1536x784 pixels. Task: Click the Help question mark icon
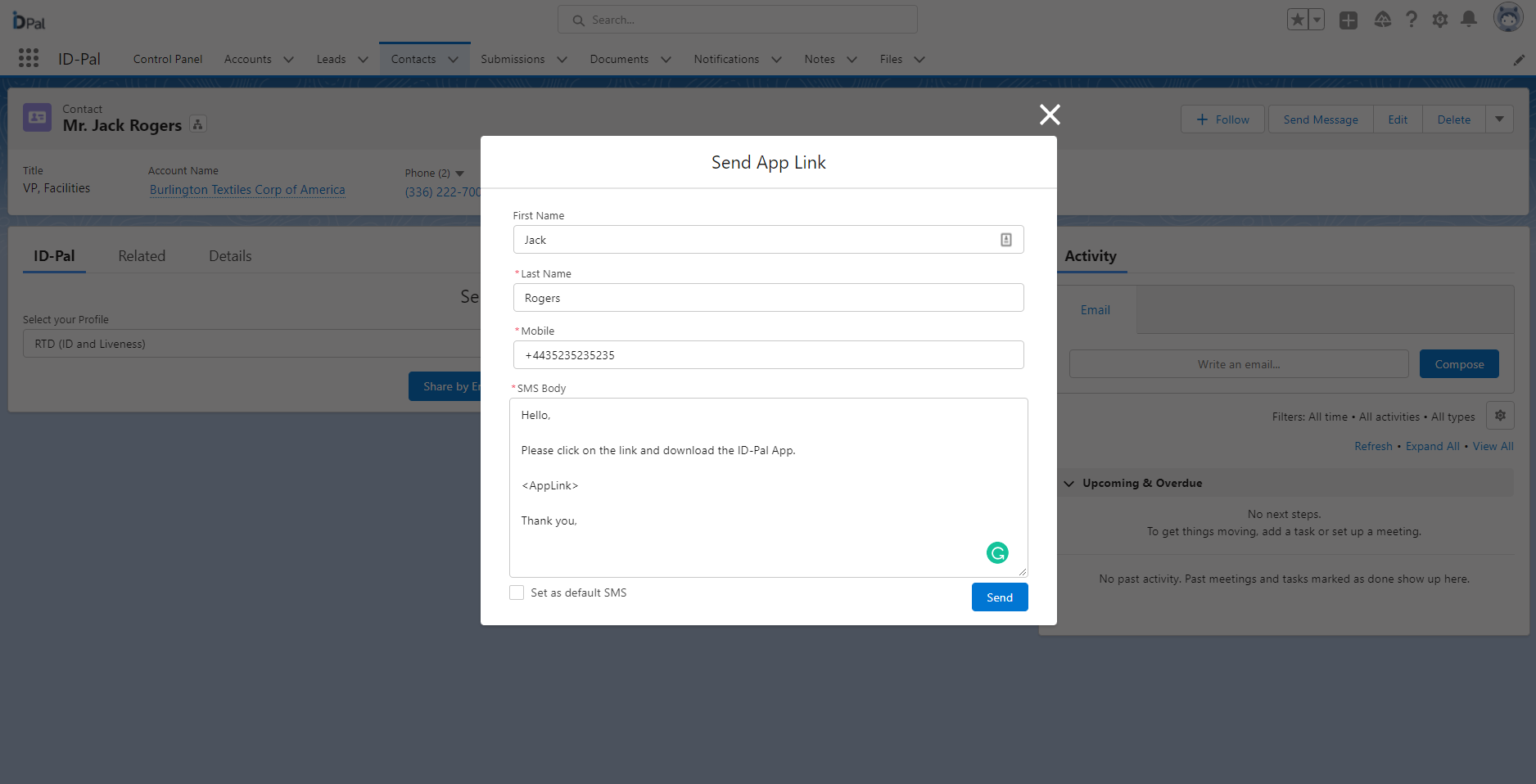coord(1412,20)
